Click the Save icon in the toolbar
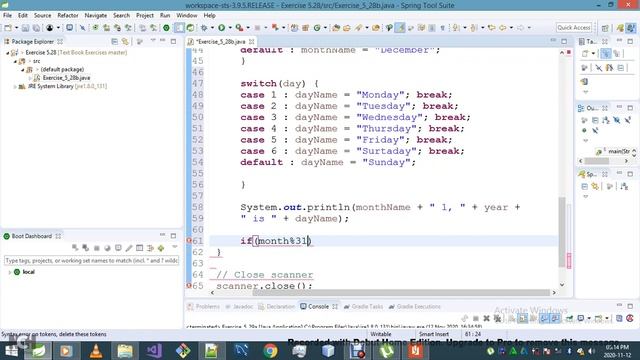The height and width of the screenshot is (360, 640). (x=25, y=28)
